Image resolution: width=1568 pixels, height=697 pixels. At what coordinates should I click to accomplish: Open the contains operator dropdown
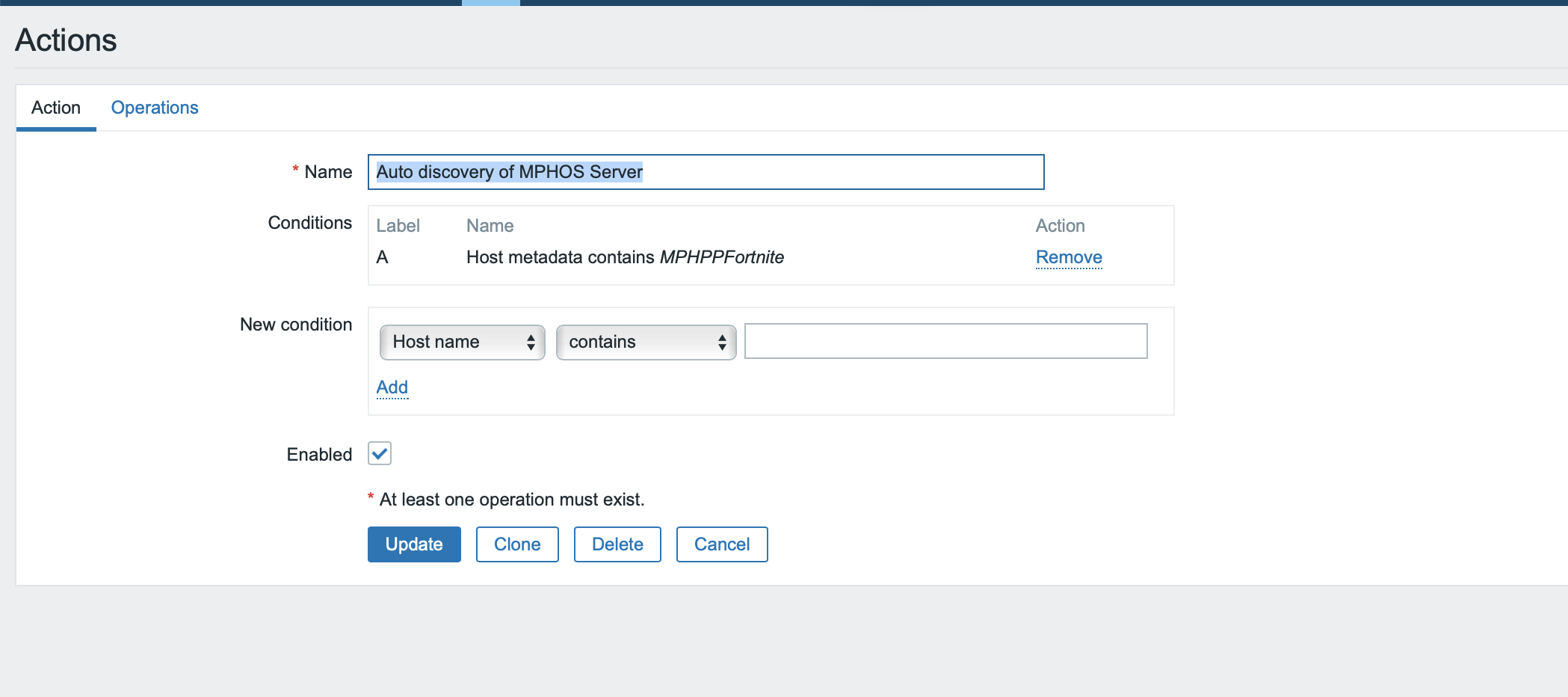click(x=646, y=342)
